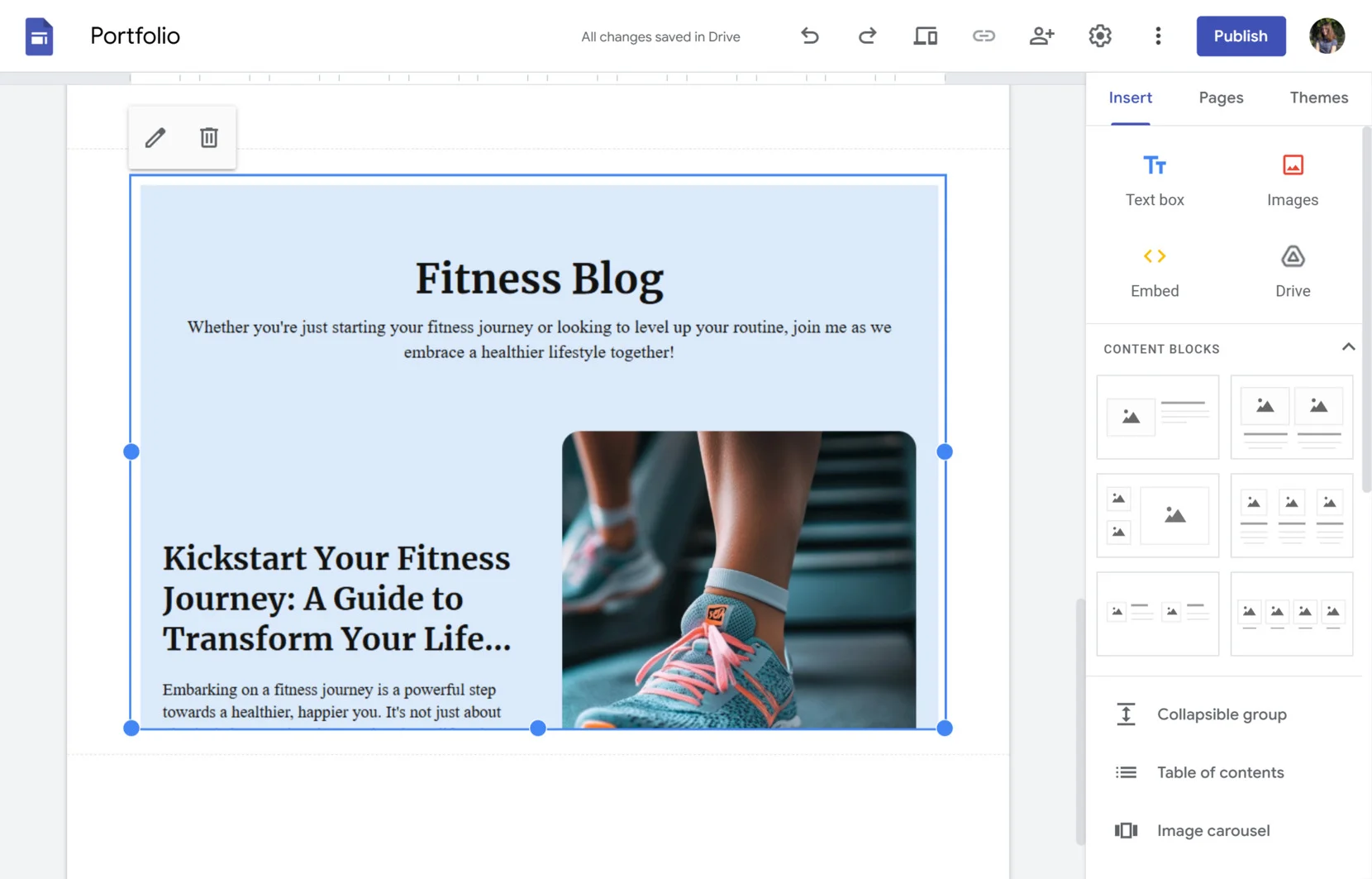Publish the Portfolio site

pos(1240,36)
